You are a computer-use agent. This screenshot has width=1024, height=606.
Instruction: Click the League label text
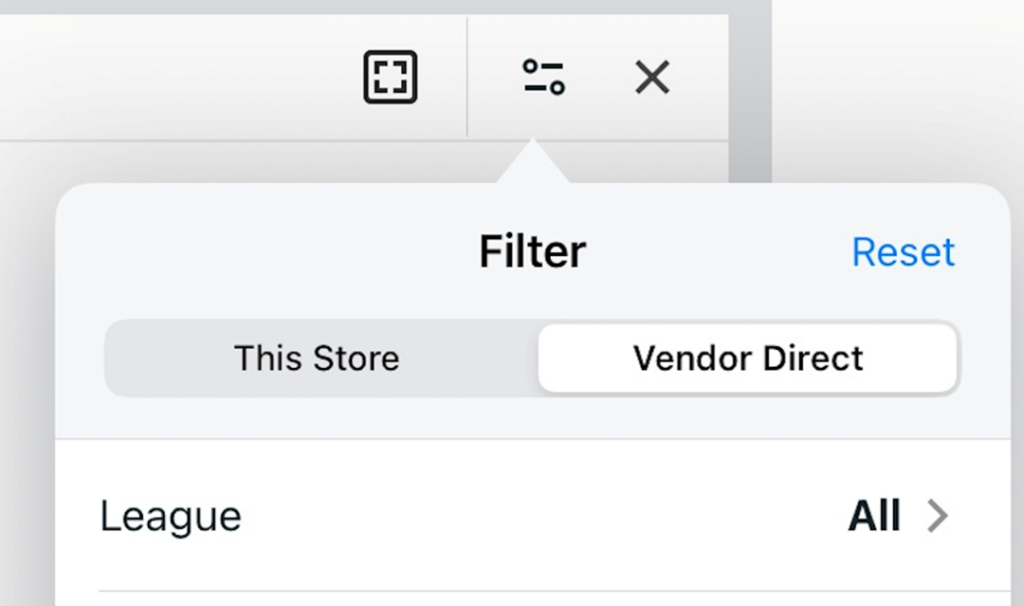click(170, 517)
